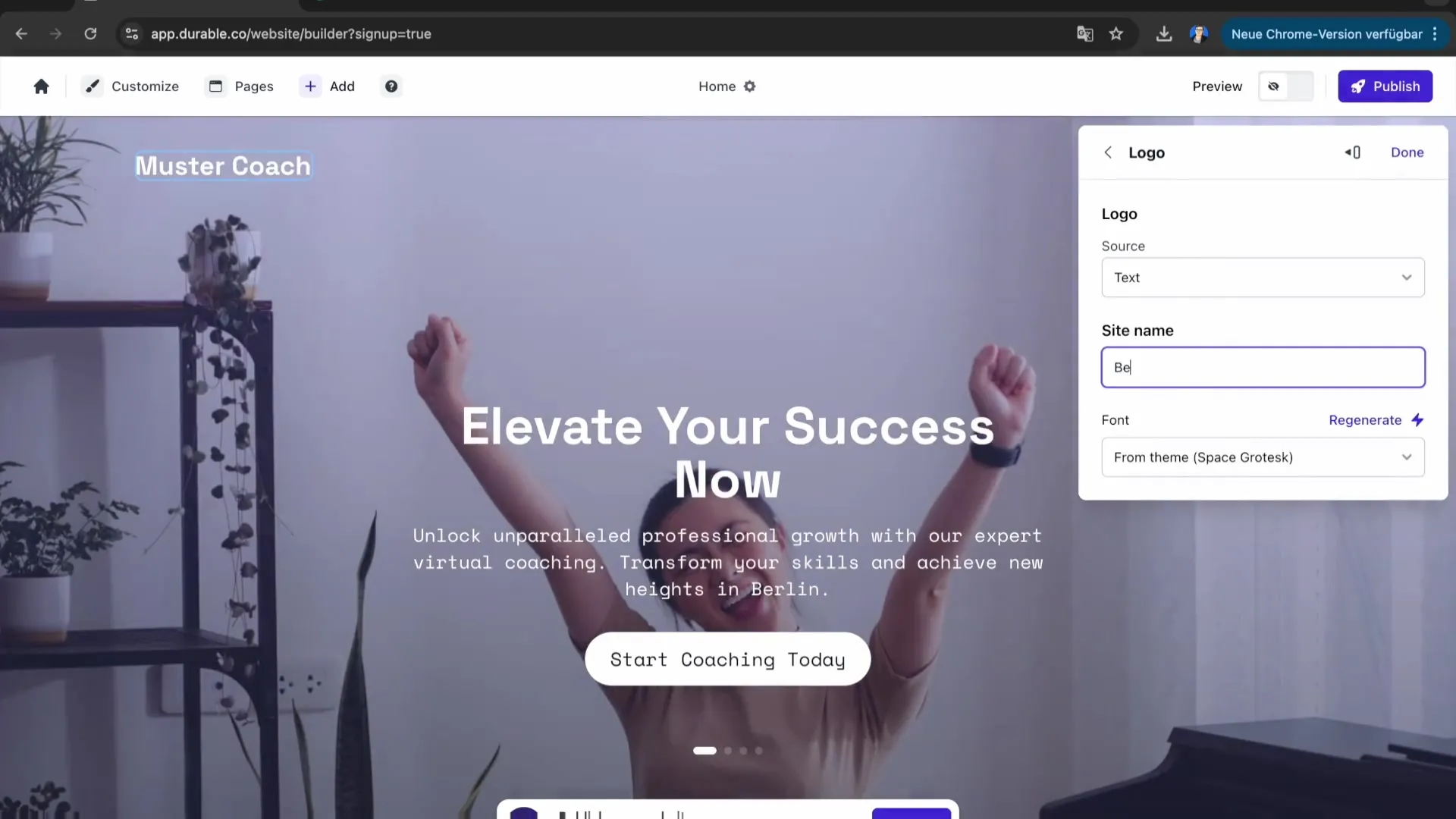The image size is (1456, 819).
Task: Open the Pages menu
Action: tap(240, 86)
